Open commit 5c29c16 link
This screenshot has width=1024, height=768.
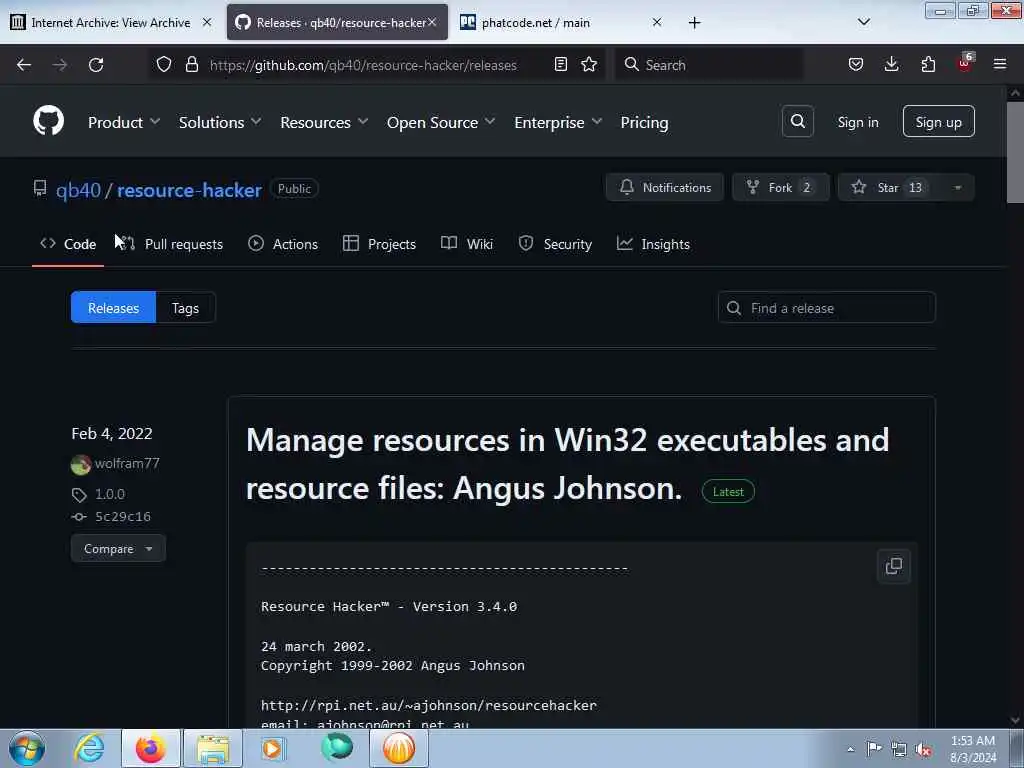tap(123, 517)
